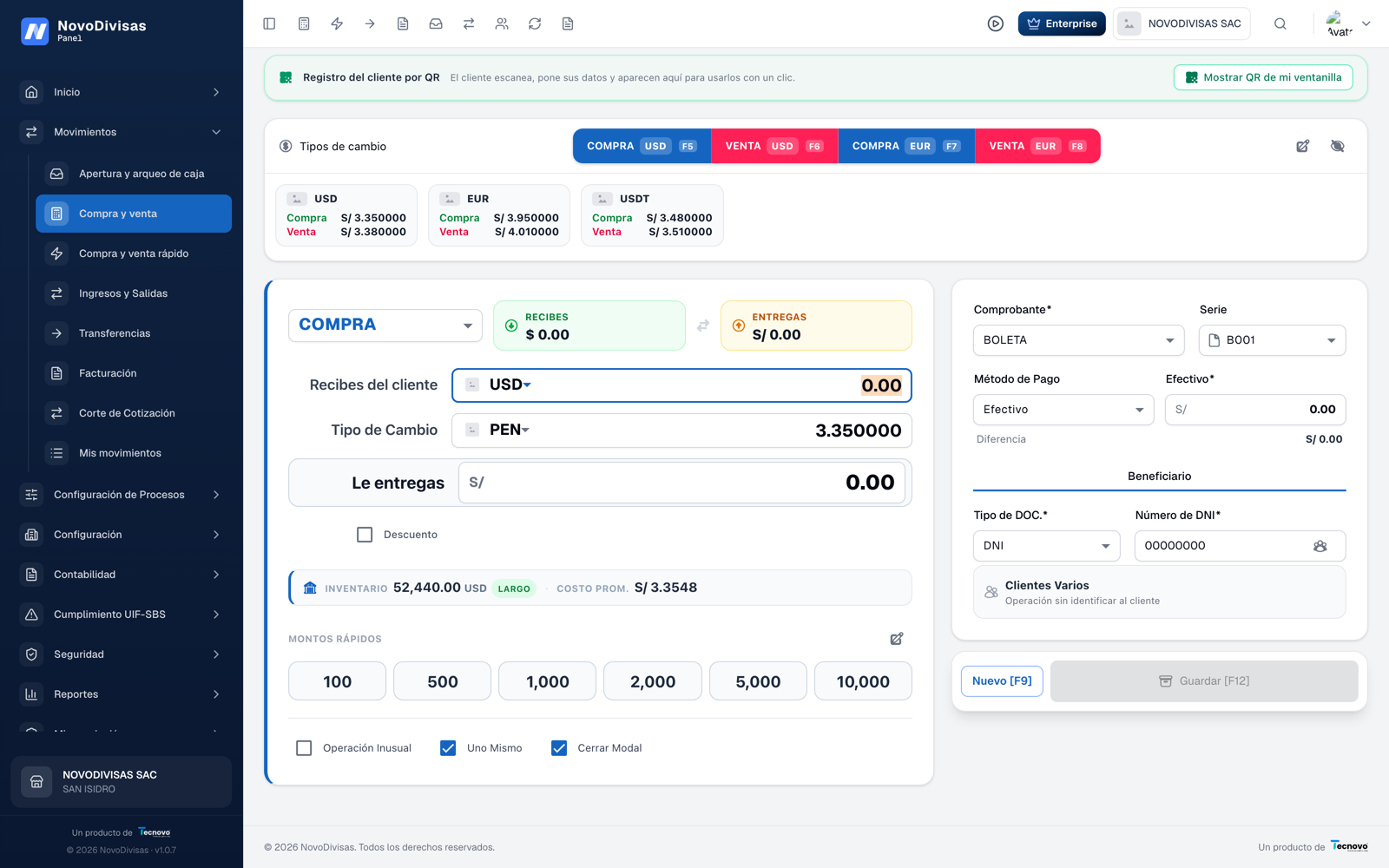Image resolution: width=1389 pixels, height=868 pixels.
Task: Expand the Reportes sidebar section
Action: click(122, 694)
